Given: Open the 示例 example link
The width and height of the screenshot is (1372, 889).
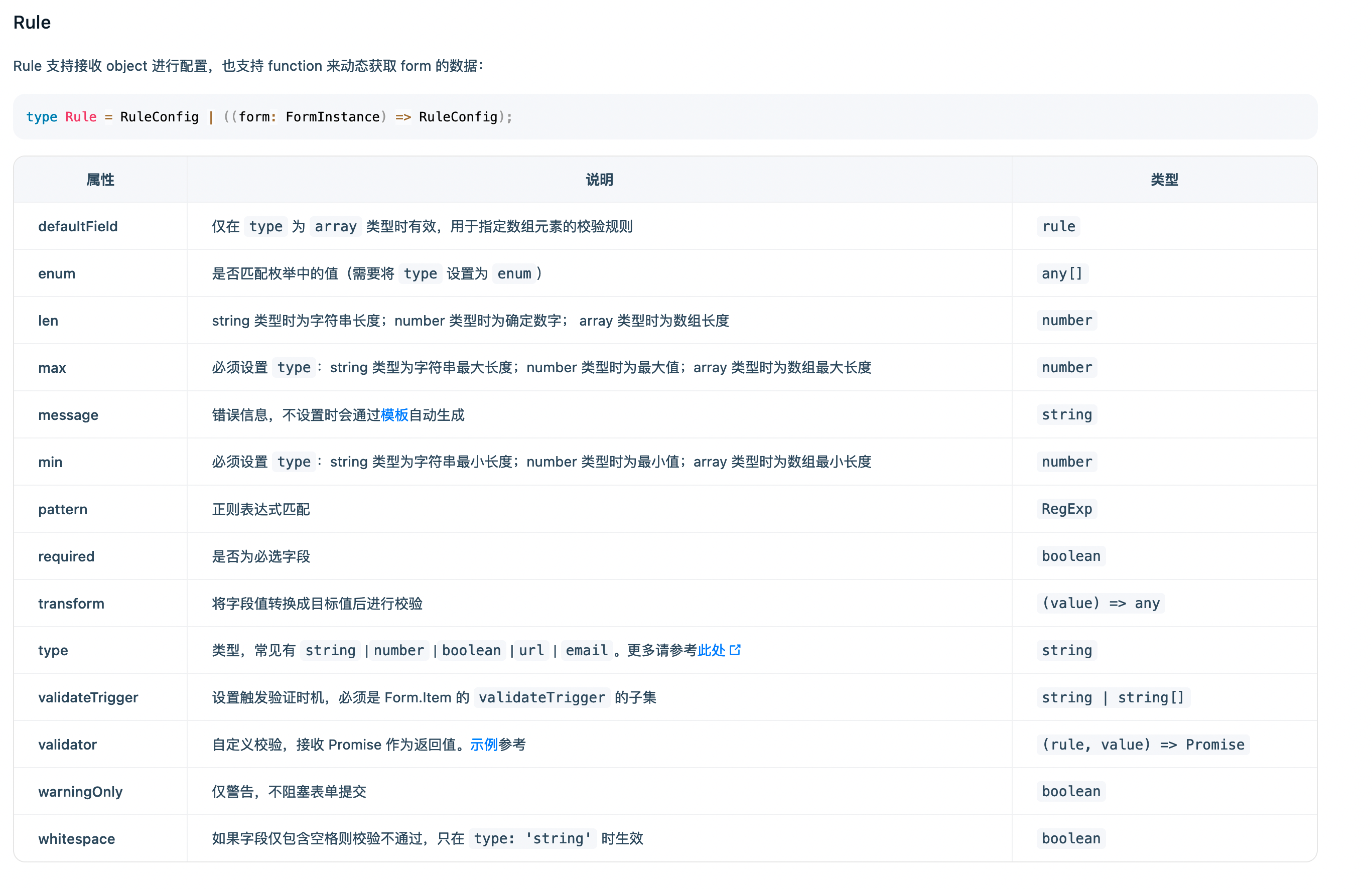Looking at the screenshot, I should (484, 745).
